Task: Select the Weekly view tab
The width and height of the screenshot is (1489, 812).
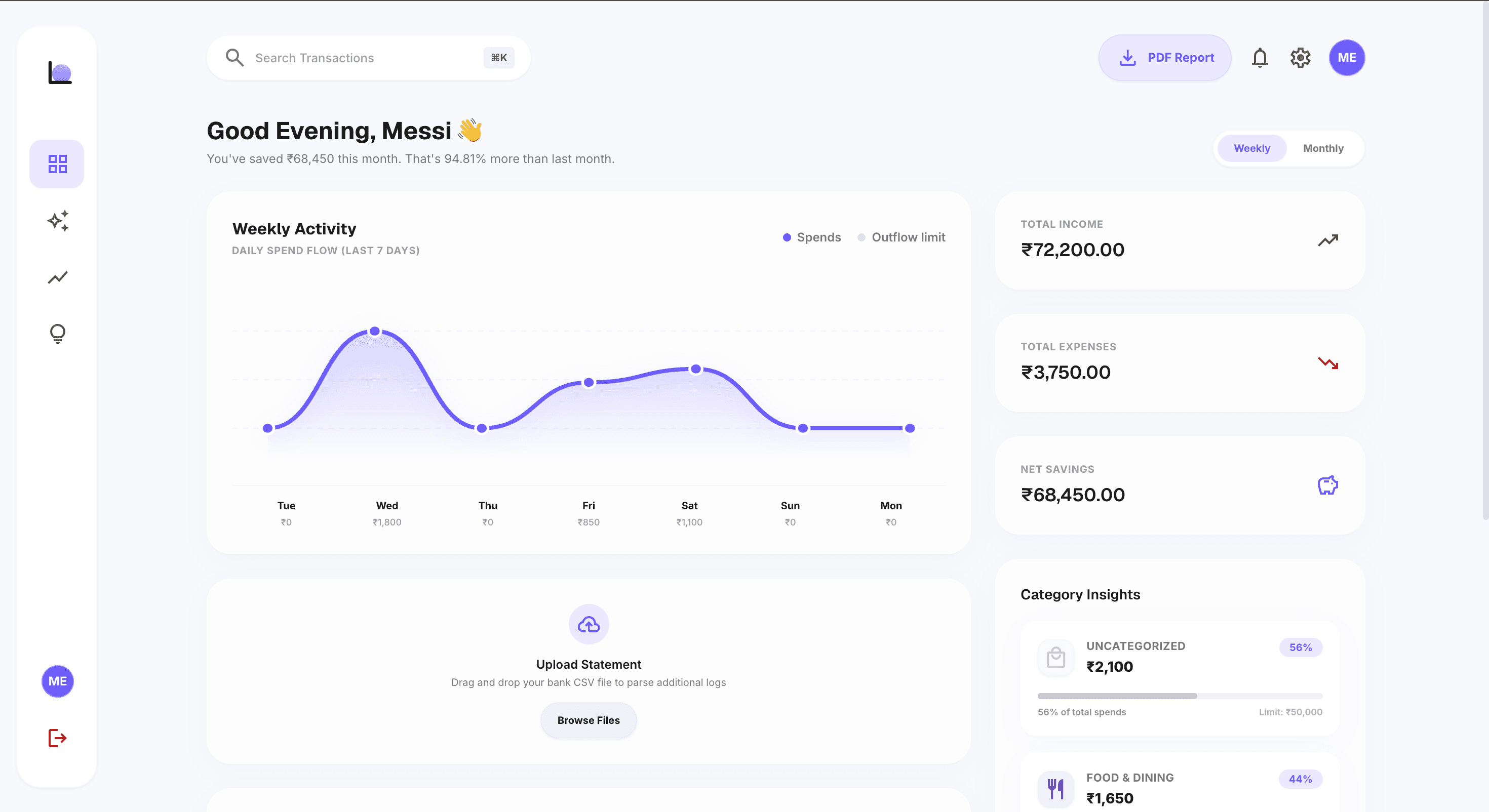Action: [1251, 148]
